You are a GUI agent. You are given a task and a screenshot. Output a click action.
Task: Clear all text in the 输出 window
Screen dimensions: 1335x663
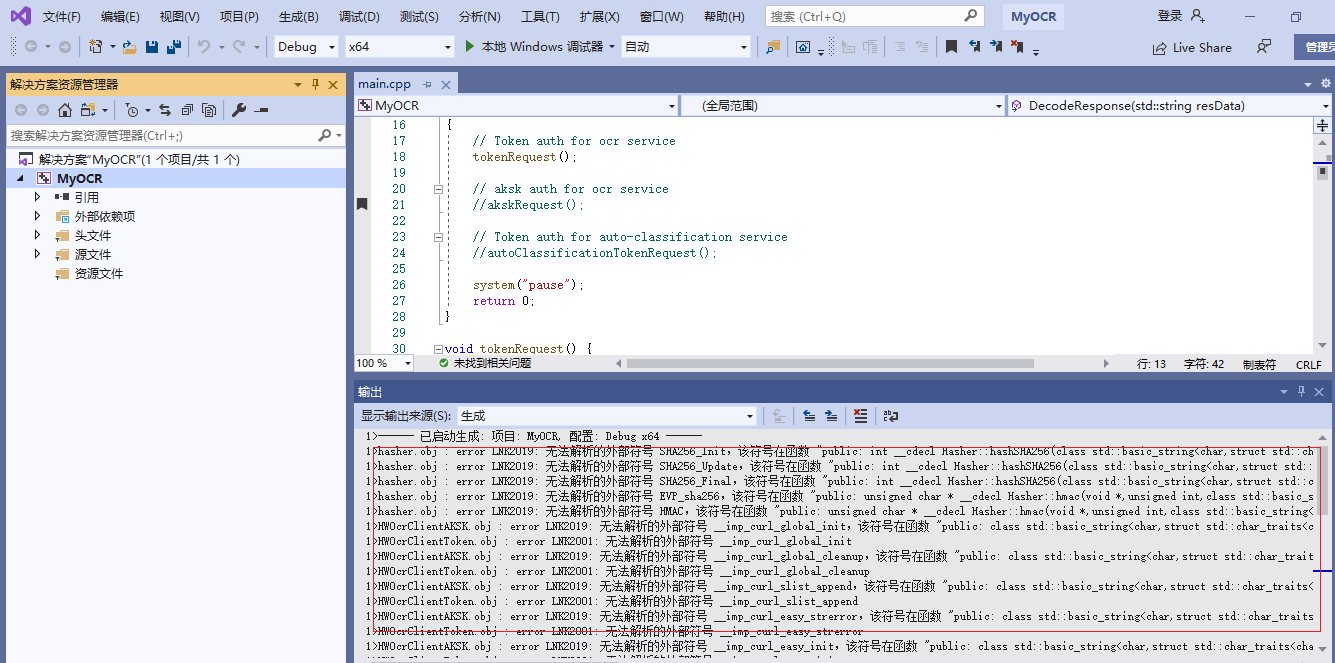(x=861, y=415)
